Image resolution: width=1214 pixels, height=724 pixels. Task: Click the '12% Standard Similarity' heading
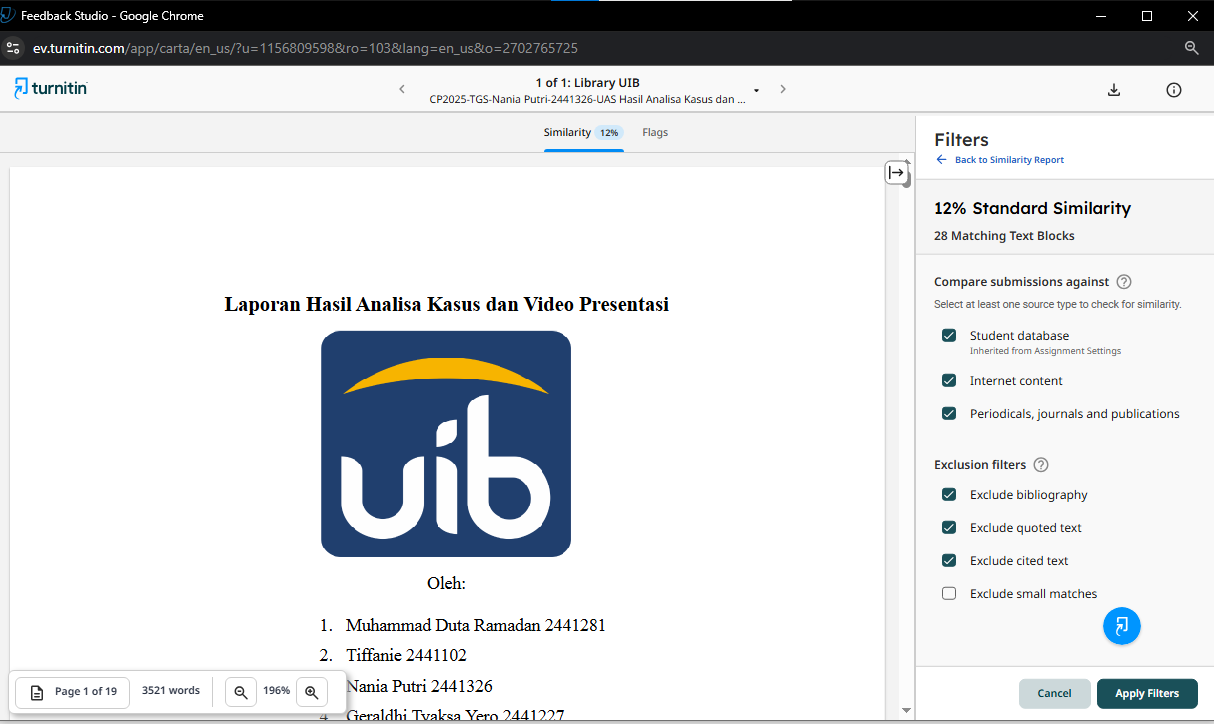1032,209
